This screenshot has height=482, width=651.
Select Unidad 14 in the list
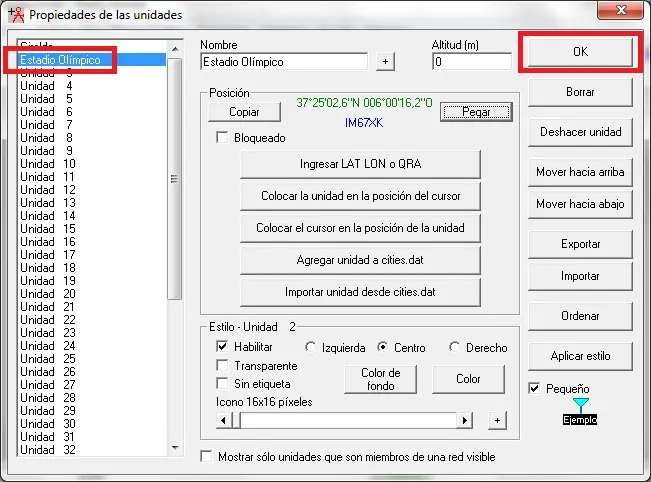tap(92, 216)
